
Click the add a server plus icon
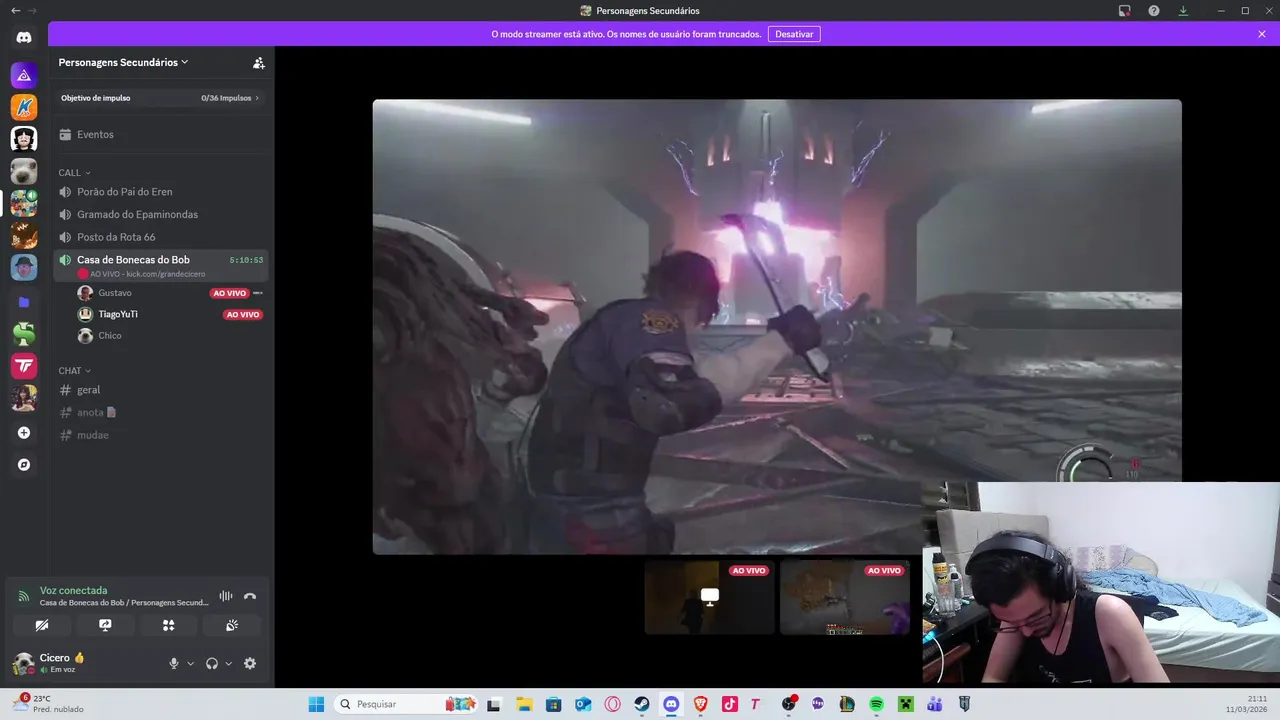[x=24, y=433]
